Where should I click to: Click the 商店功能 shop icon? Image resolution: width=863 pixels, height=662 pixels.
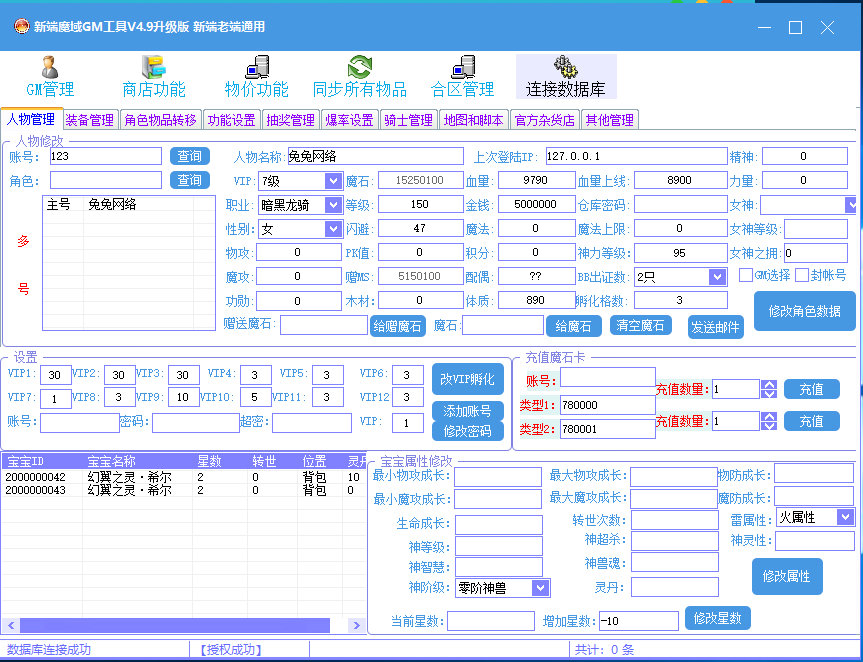tap(153, 68)
